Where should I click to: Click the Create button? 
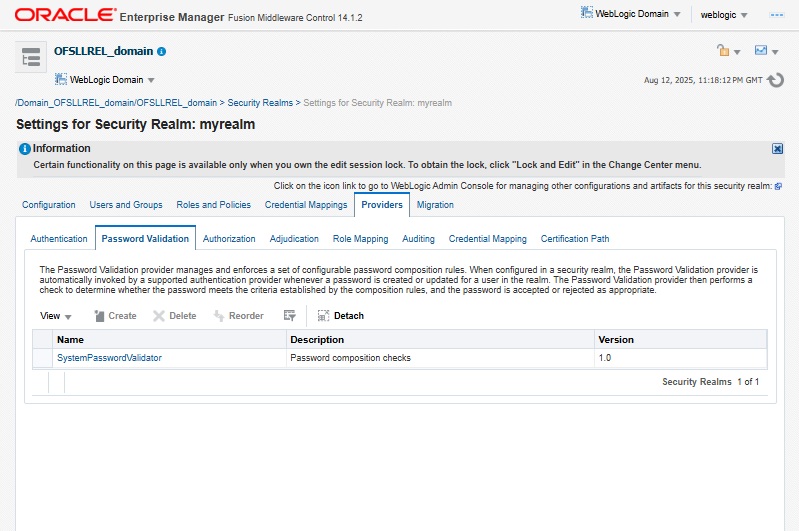[x=116, y=316]
